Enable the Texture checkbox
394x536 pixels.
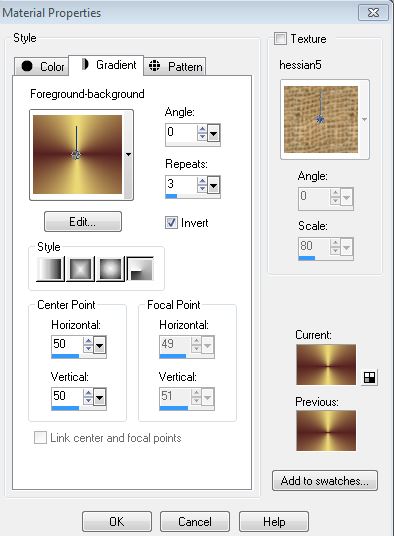pos(280,39)
